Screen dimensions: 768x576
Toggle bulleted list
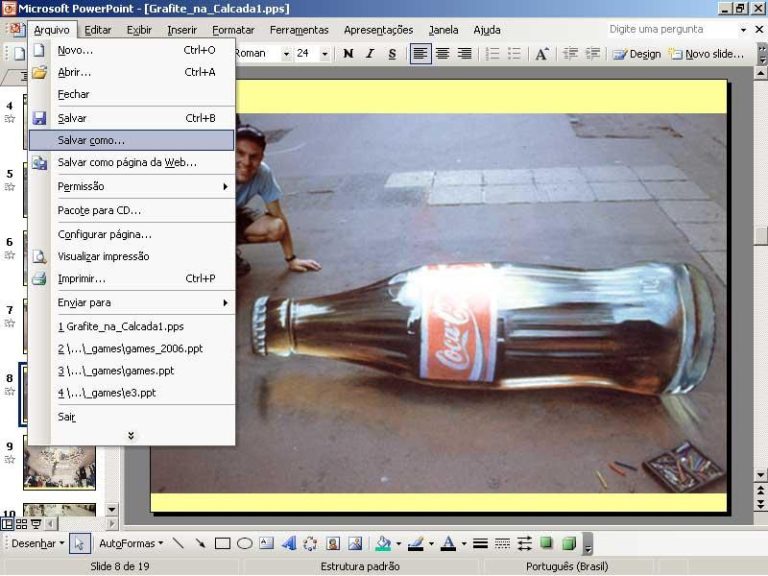coord(514,54)
